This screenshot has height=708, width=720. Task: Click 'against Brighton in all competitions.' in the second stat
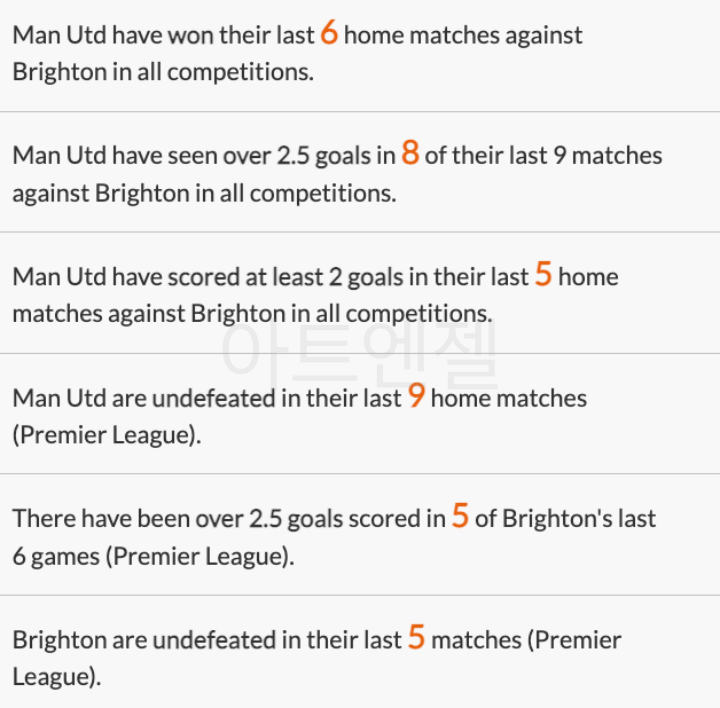[x=204, y=193]
